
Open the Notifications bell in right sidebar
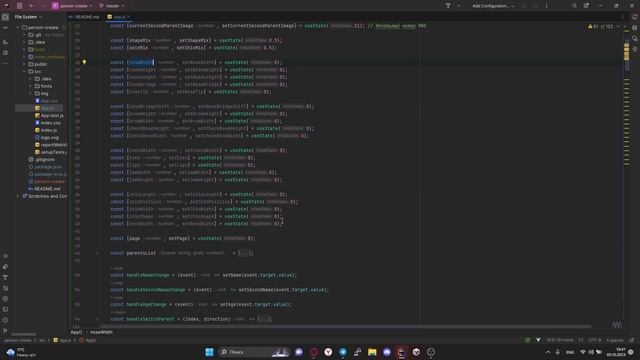point(635,17)
